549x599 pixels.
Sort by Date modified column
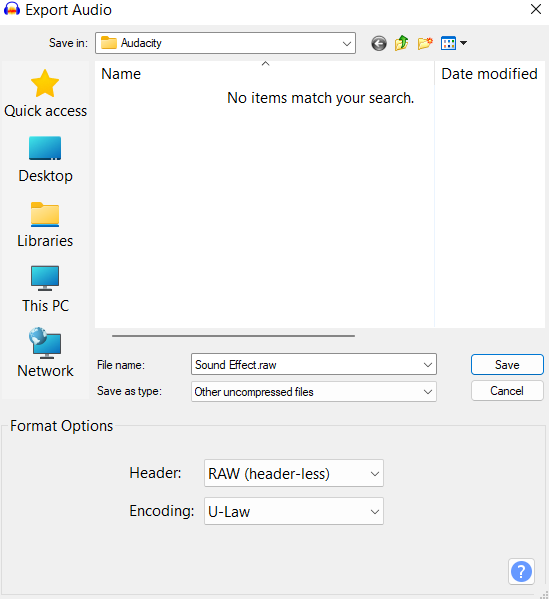click(x=489, y=74)
